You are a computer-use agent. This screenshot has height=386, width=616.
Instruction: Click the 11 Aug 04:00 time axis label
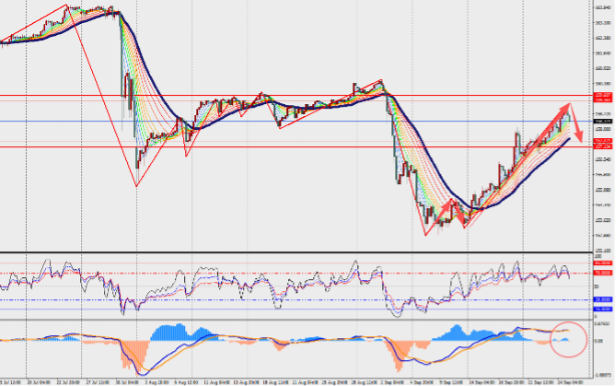tap(216, 382)
